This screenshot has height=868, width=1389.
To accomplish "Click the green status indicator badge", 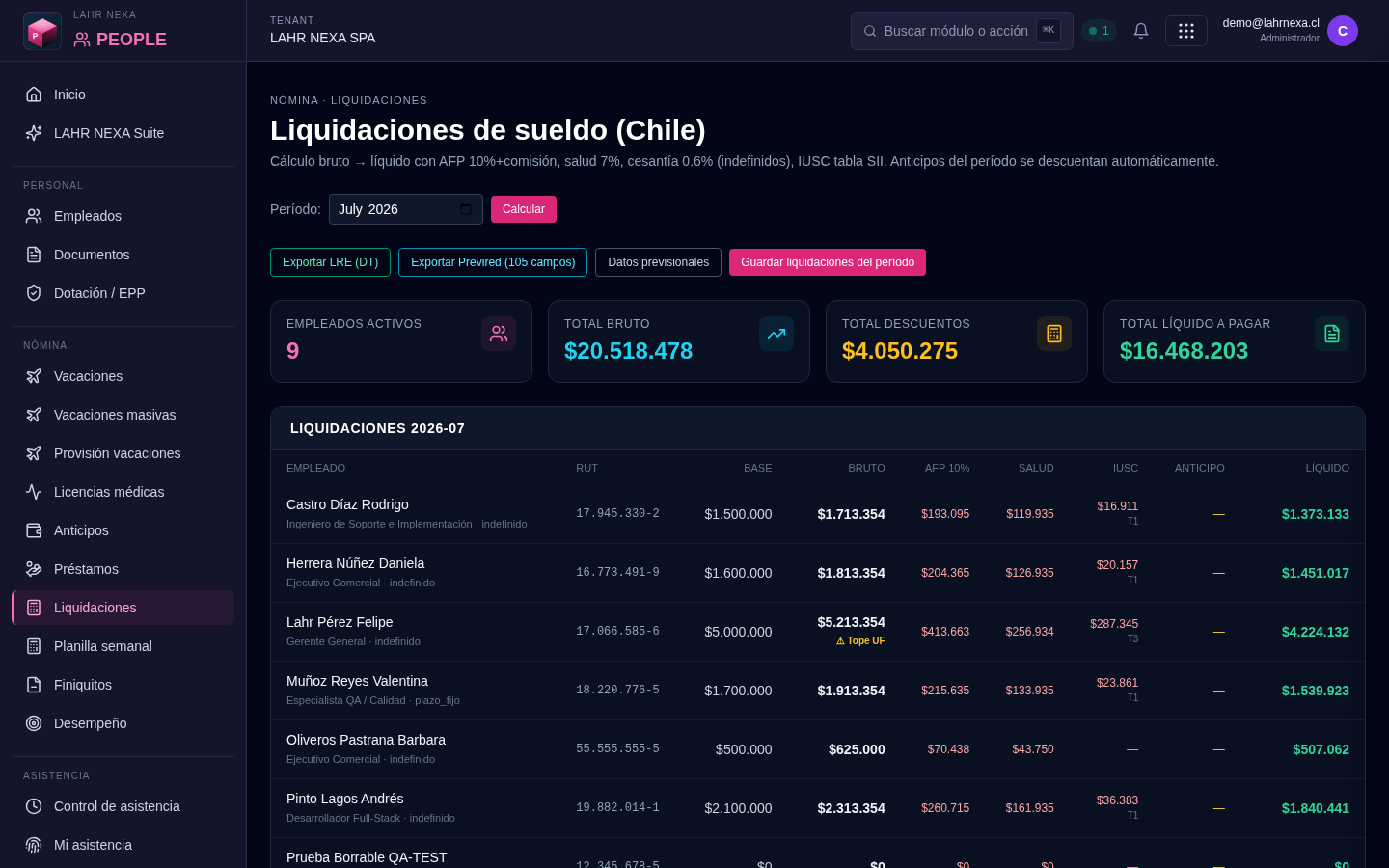I will click(1099, 31).
